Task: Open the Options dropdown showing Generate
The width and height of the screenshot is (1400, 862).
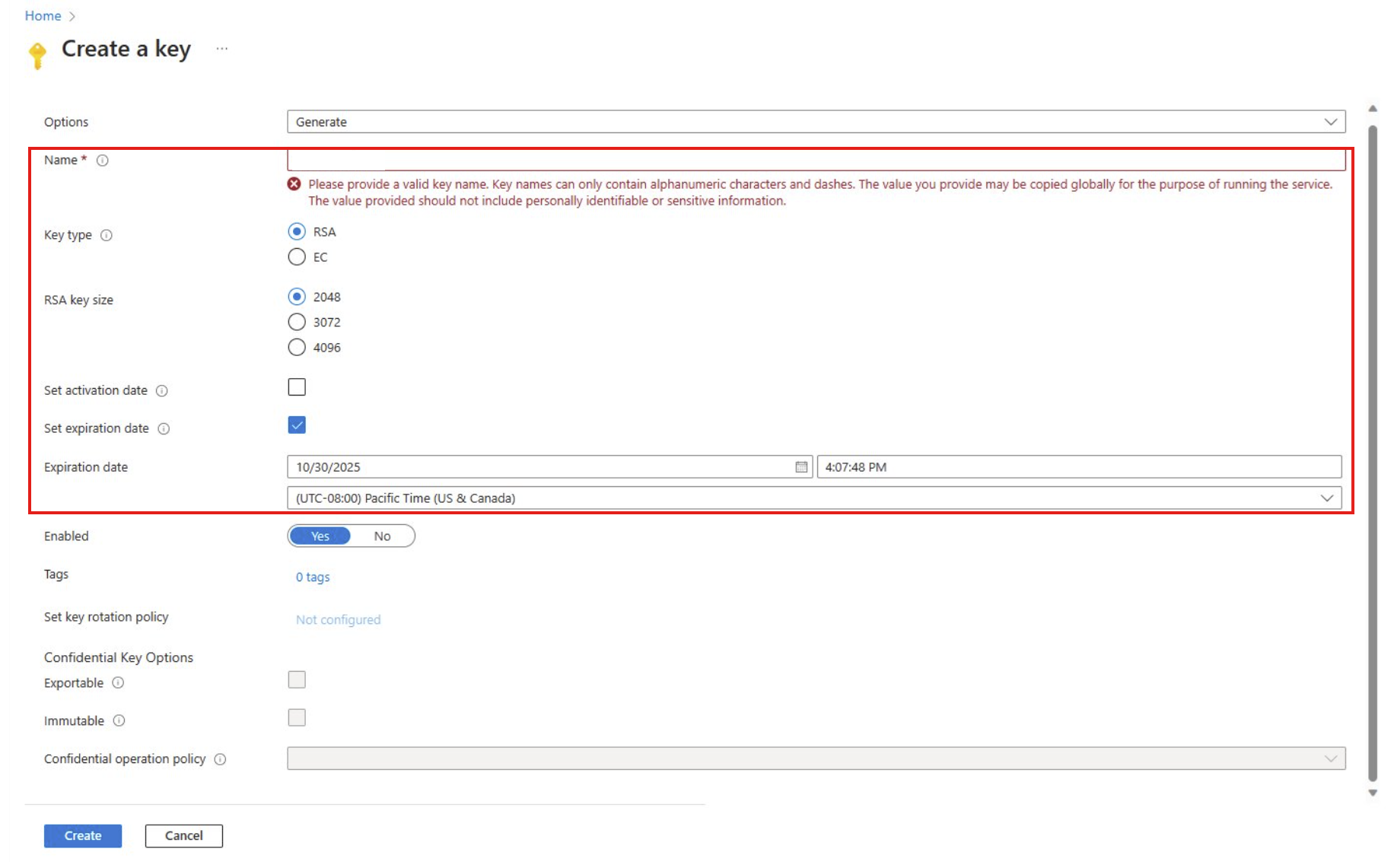Action: 814,121
